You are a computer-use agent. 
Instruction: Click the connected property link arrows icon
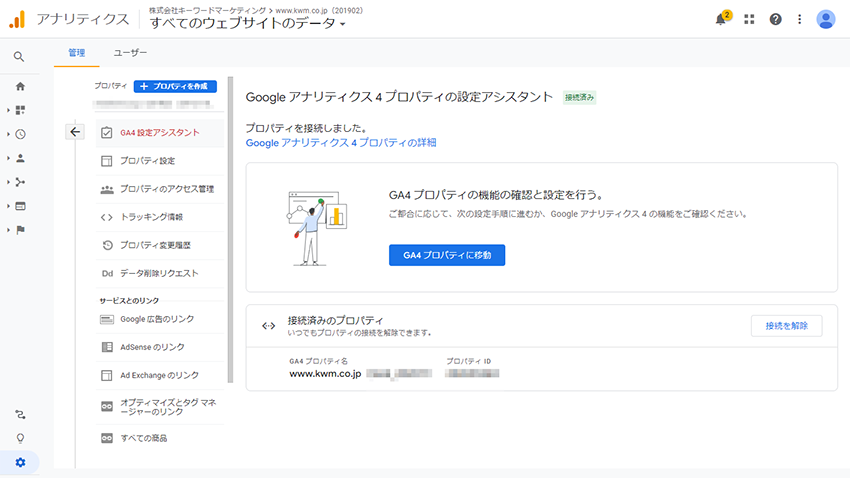pyautogui.click(x=268, y=326)
